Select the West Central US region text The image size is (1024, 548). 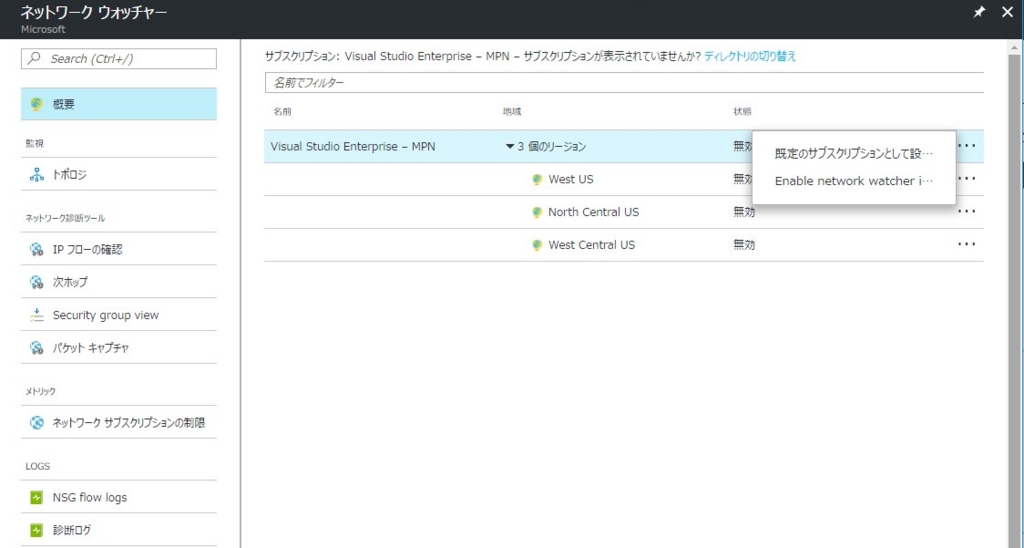592,245
